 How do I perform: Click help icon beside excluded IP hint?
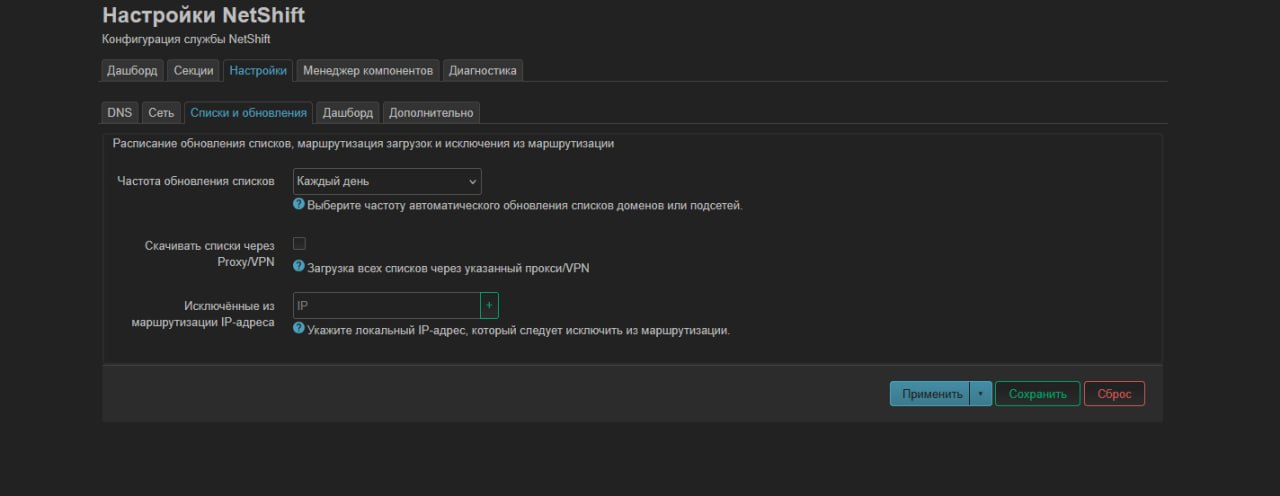pos(298,328)
